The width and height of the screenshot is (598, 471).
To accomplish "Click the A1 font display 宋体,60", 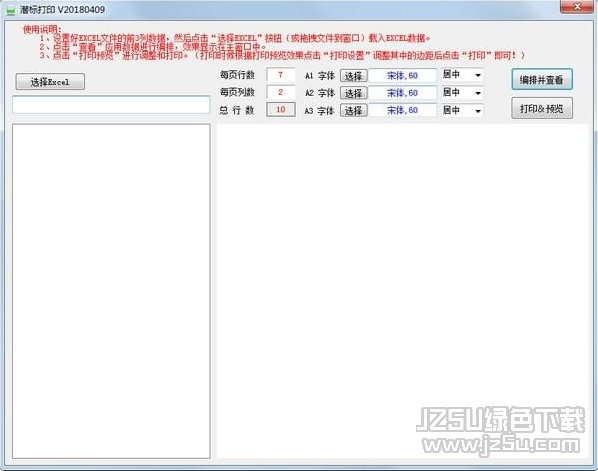I will point(402,76).
